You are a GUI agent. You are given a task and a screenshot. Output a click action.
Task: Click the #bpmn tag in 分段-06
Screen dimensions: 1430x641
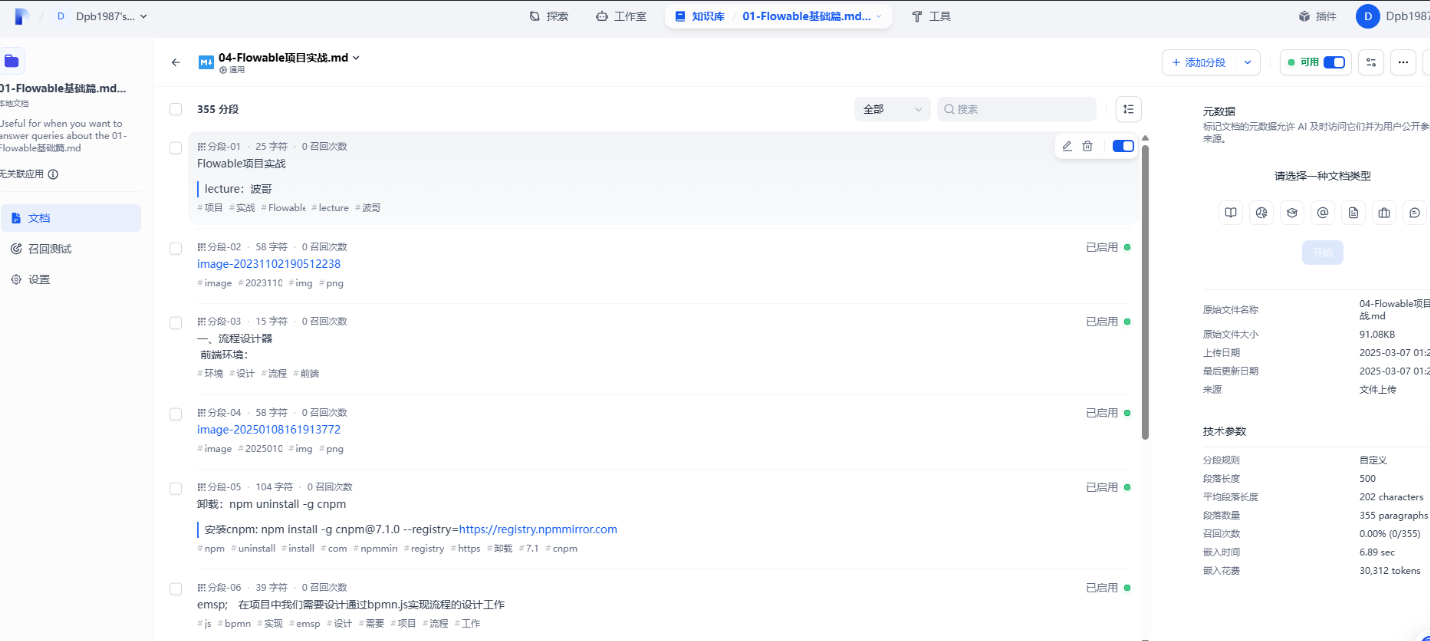234,623
